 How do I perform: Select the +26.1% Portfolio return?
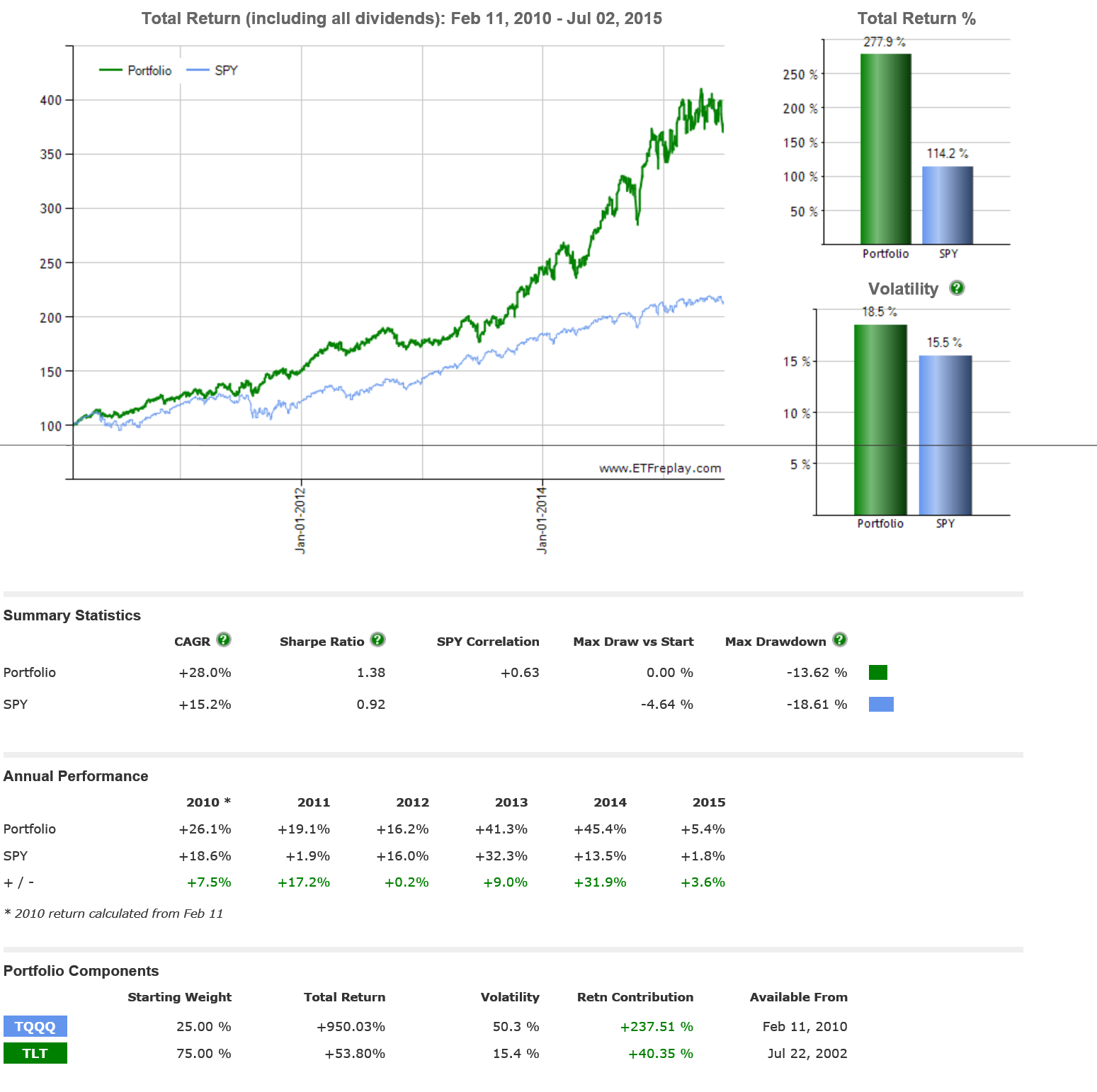(205, 829)
